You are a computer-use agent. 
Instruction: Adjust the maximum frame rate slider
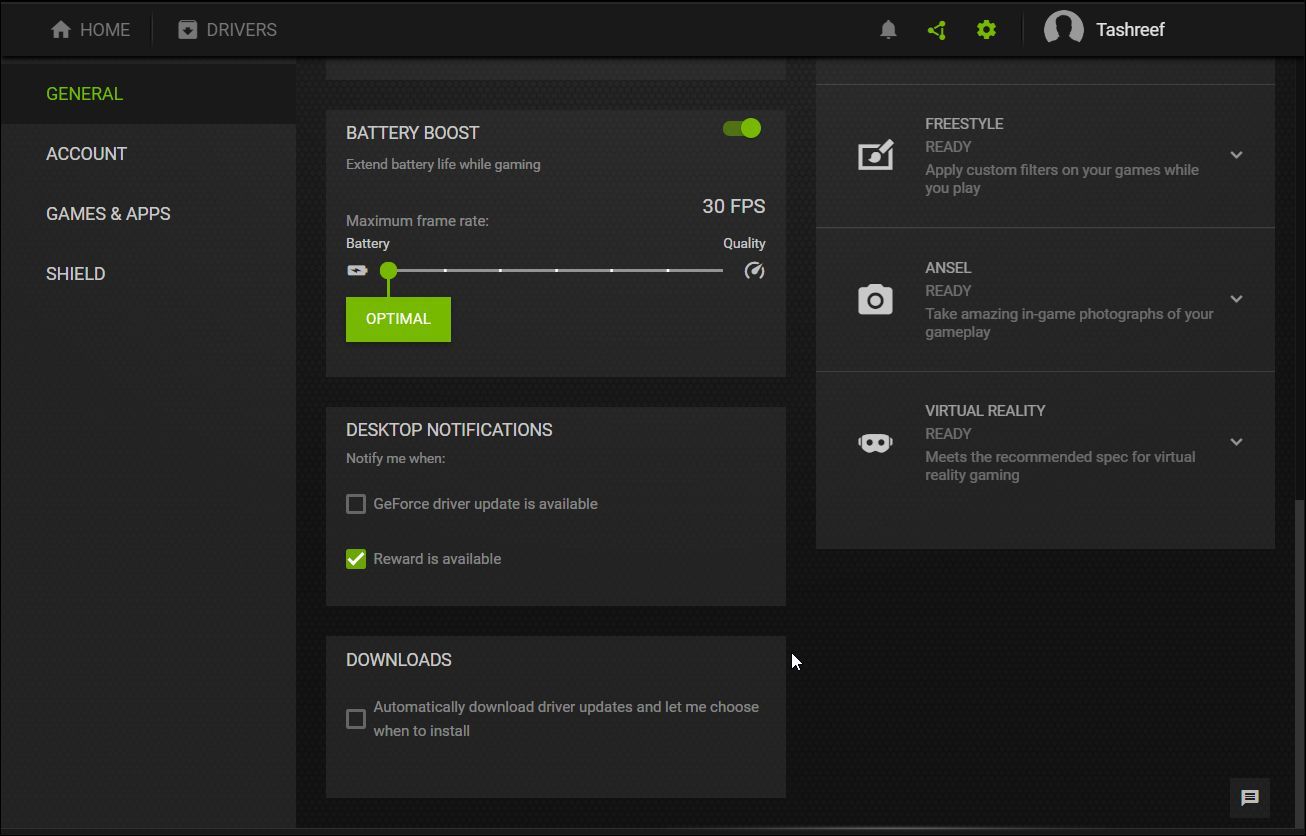coord(389,270)
